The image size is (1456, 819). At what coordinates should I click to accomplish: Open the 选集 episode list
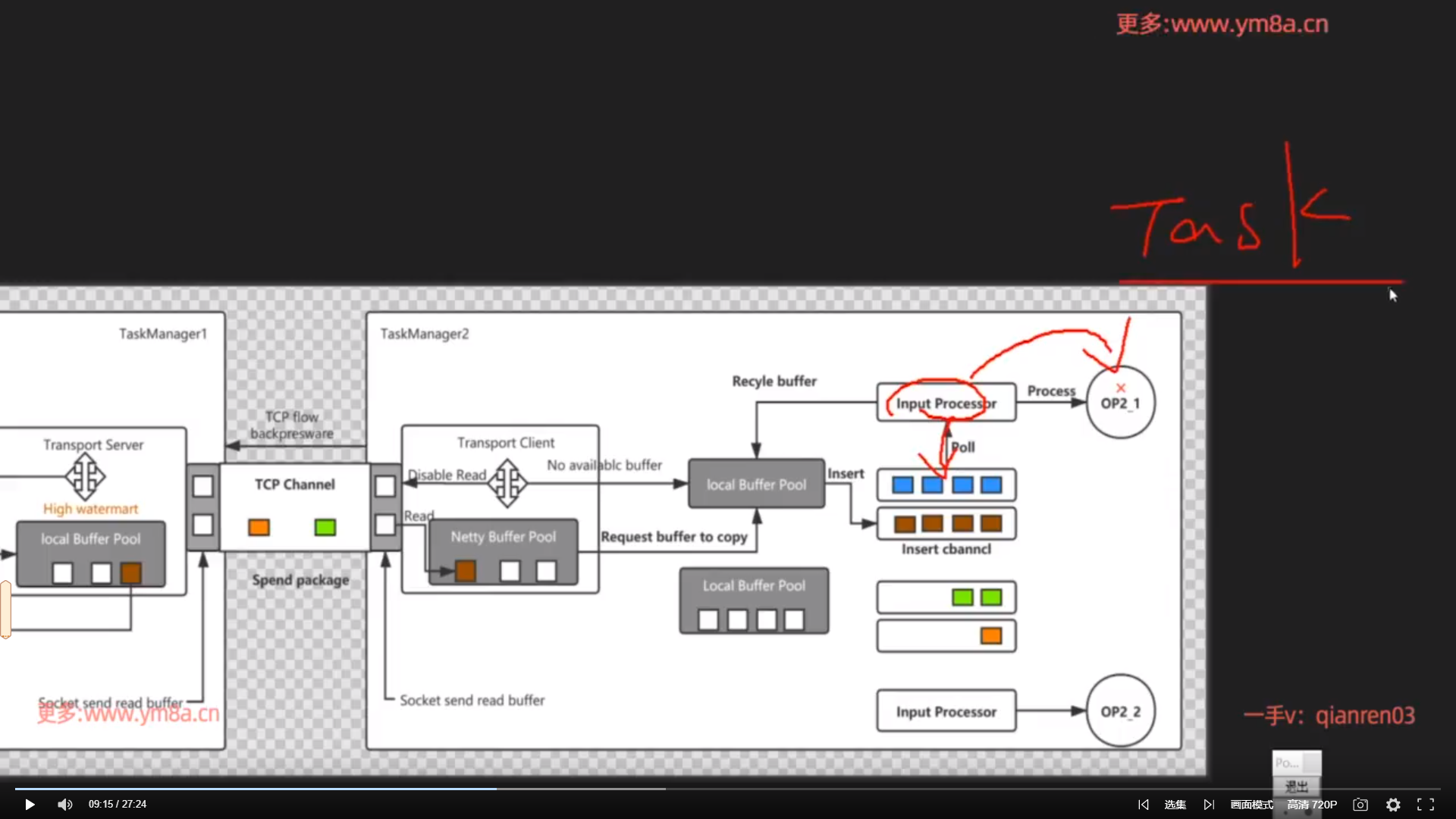pos(1175,805)
